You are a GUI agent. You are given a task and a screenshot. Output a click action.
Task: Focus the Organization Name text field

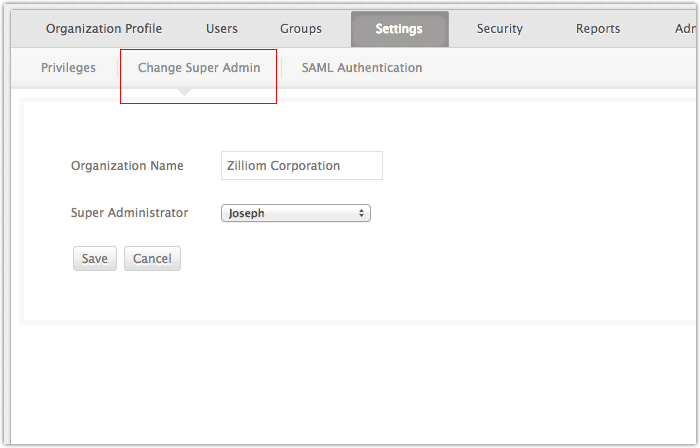pos(302,166)
